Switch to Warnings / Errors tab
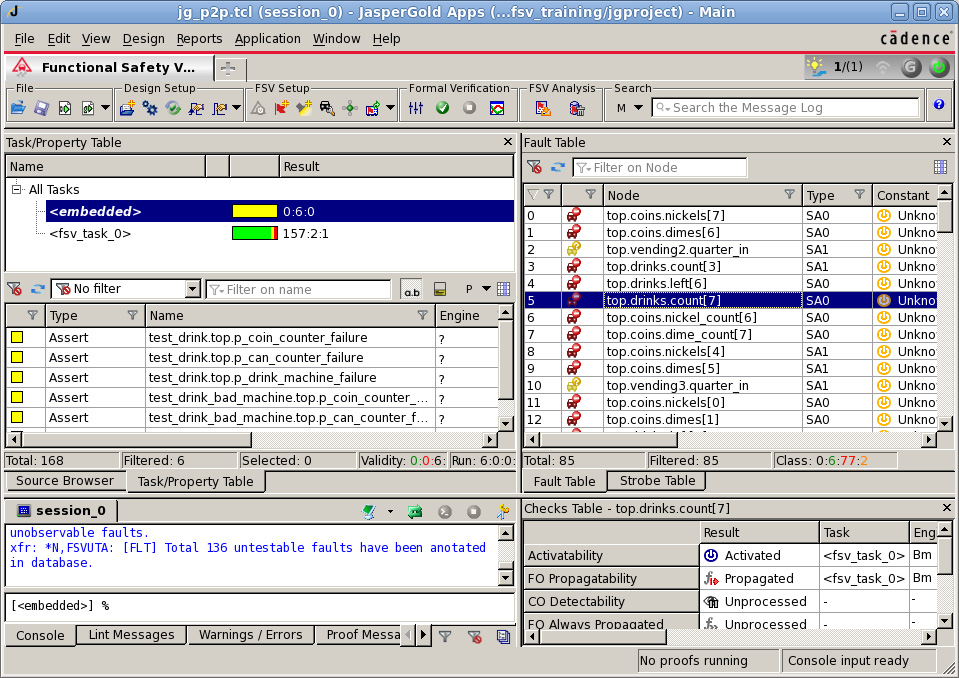Viewport: 959px width, 678px height. coord(251,635)
